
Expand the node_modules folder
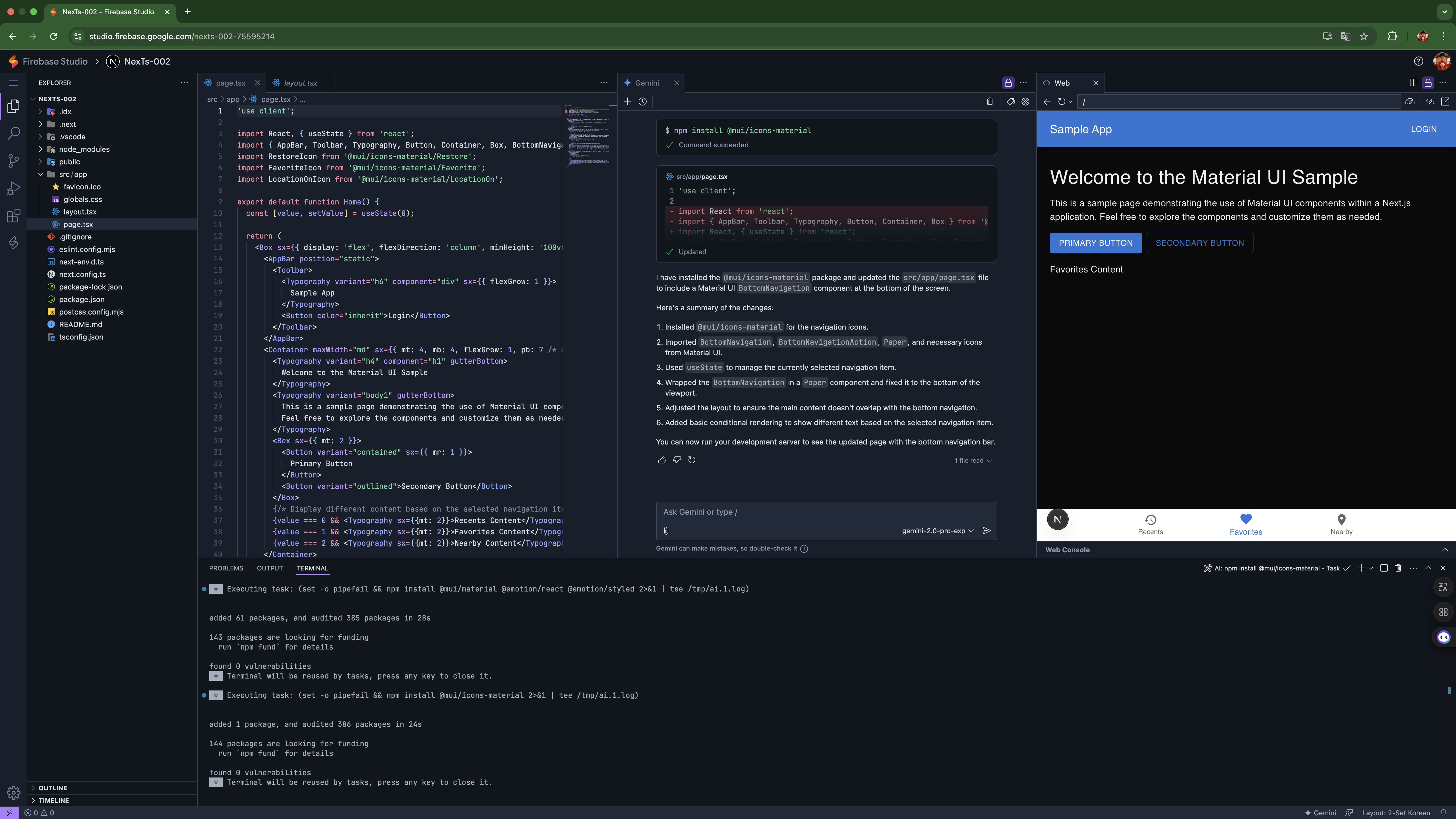tap(84, 149)
